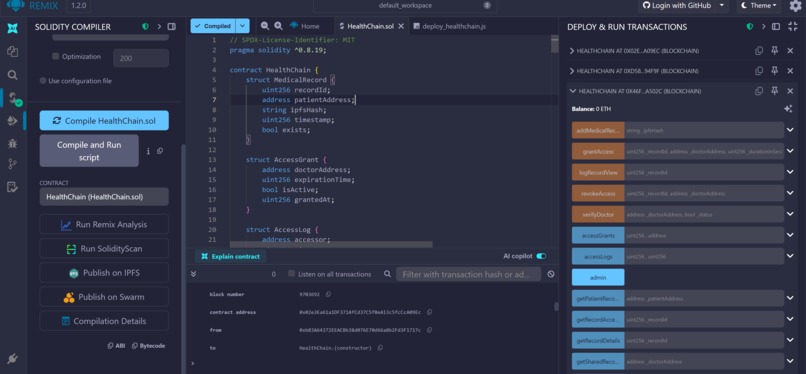Image resolution: width=806 pixels, height=374 pixels.
Task: Click Compile HealthChain.sol button
Action: [104, 121]
